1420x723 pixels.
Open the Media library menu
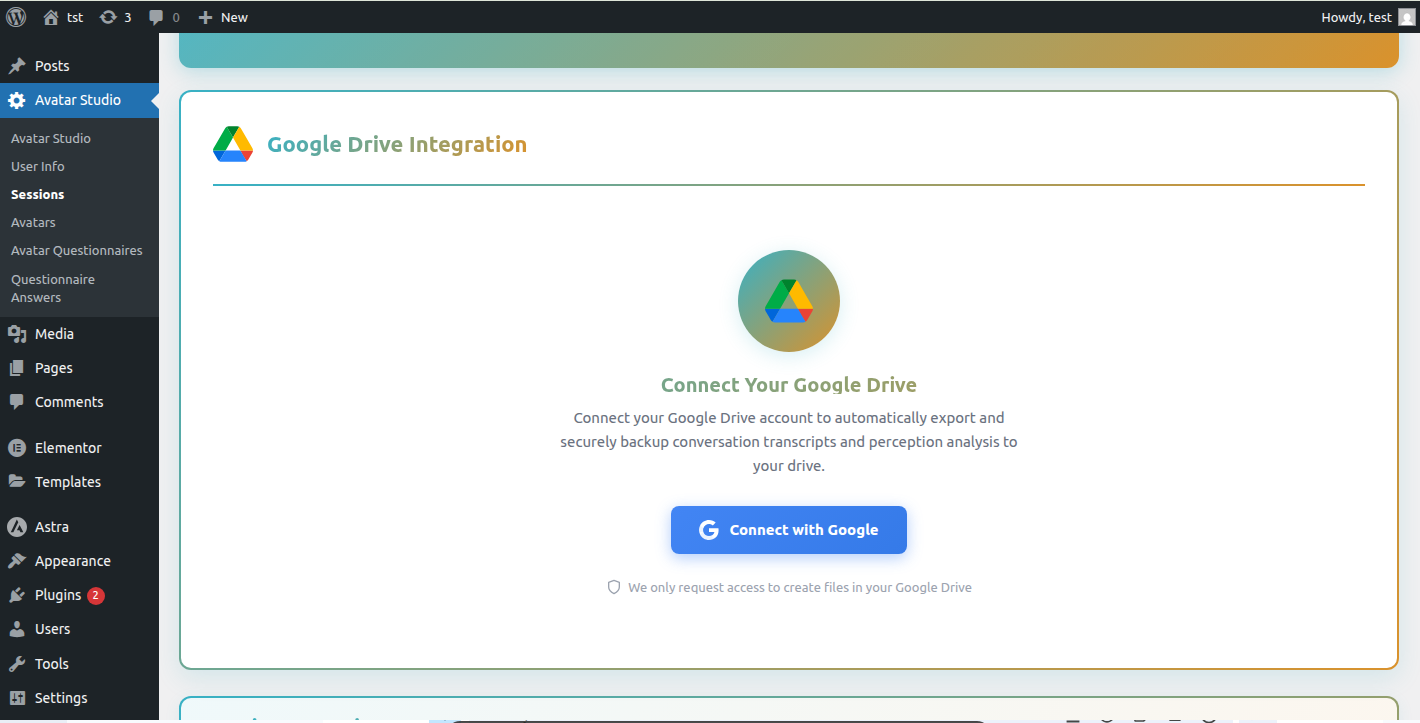click(54, 334)
